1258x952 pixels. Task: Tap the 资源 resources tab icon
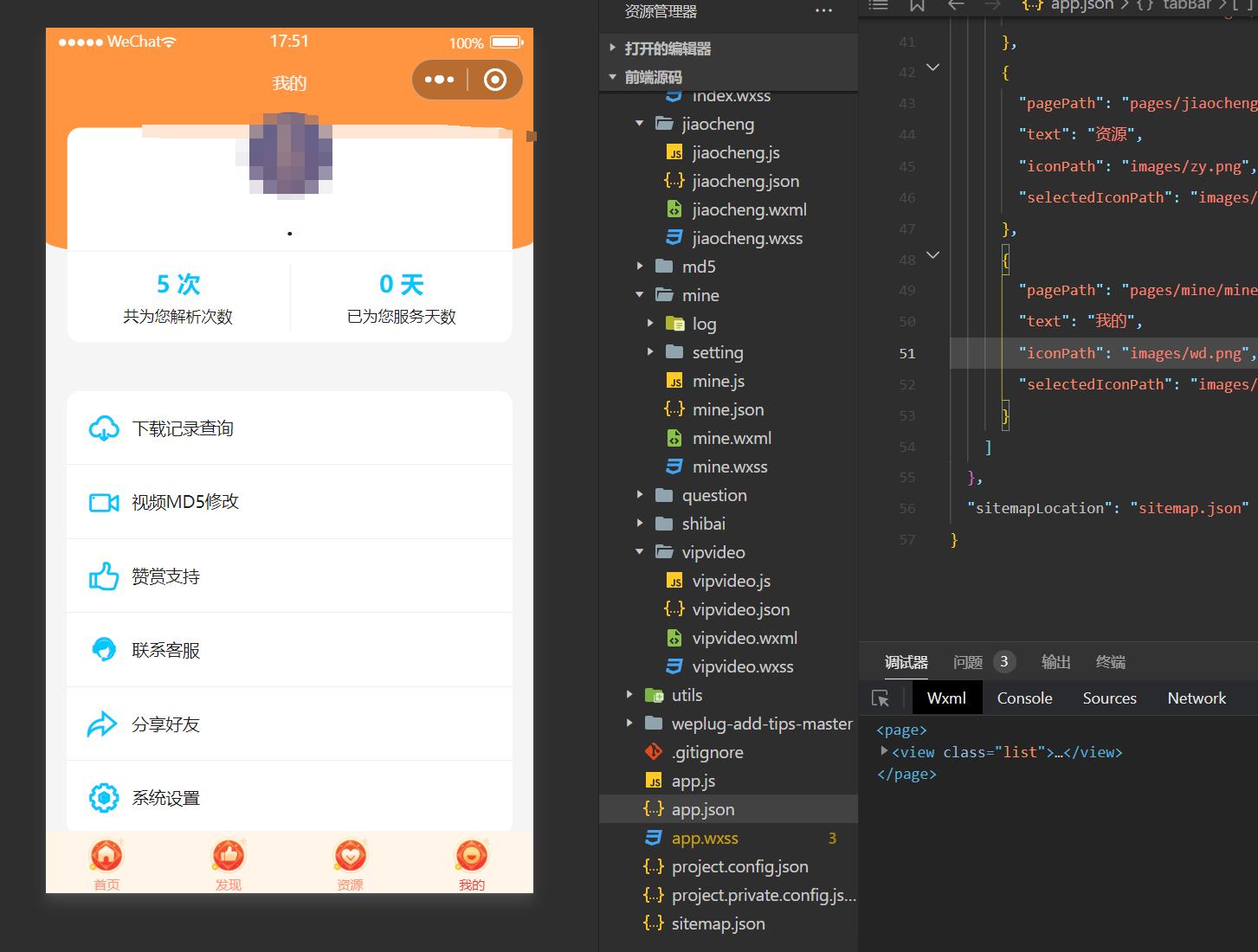coord(350,856)
